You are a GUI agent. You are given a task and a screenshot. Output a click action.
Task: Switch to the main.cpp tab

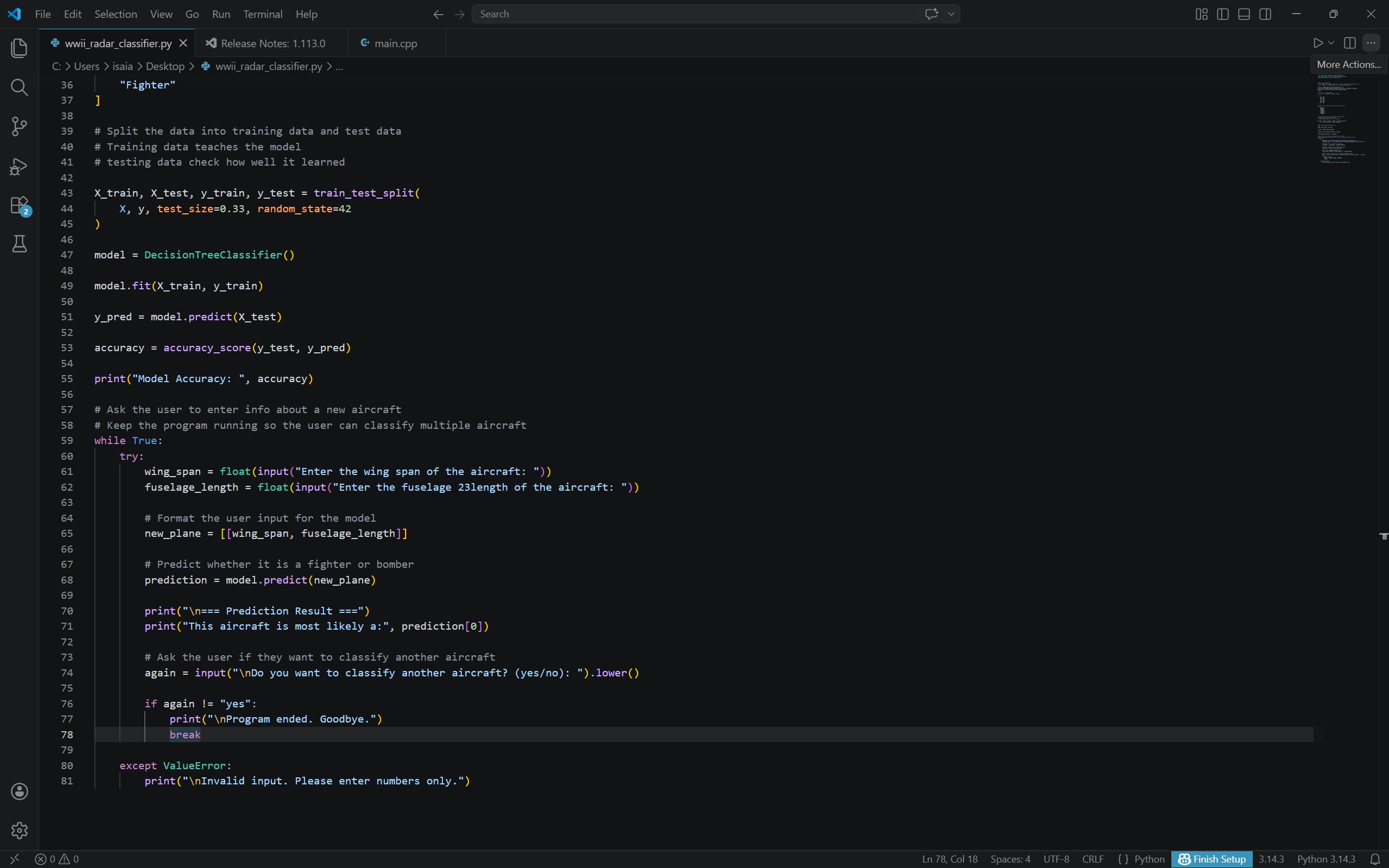tap(396, 43)
